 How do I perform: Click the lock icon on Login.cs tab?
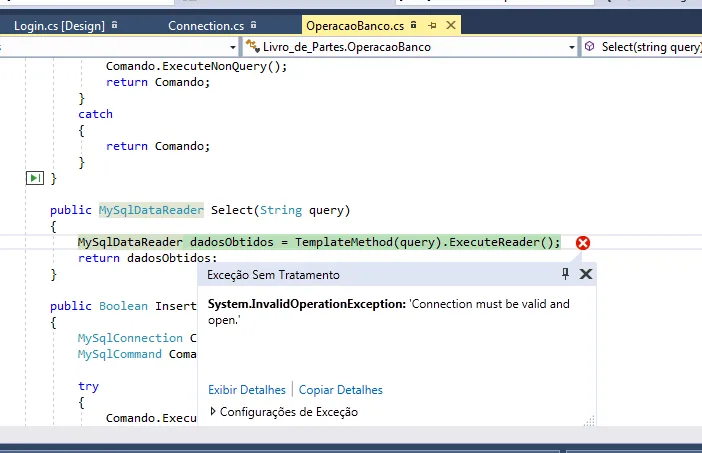click(x=115, y=25)
